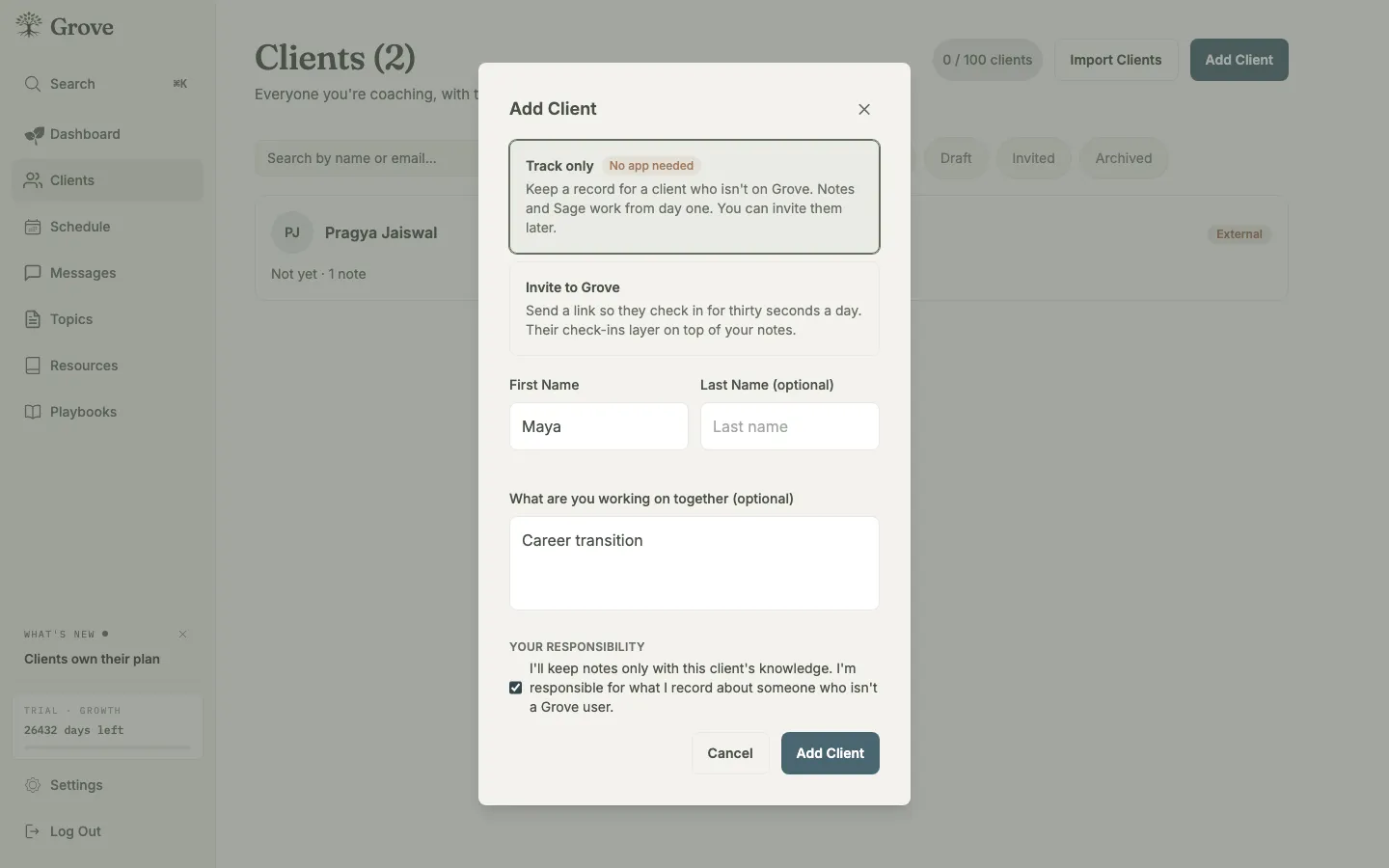1389x868 pixels.
Task: Click the Dashboard sprout icon
Action: point(33,134)
